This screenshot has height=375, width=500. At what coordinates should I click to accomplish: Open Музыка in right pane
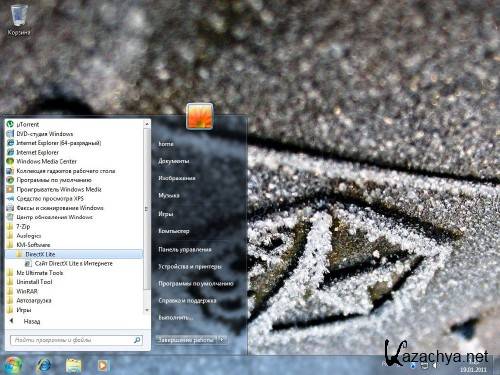tap(169, 196)
